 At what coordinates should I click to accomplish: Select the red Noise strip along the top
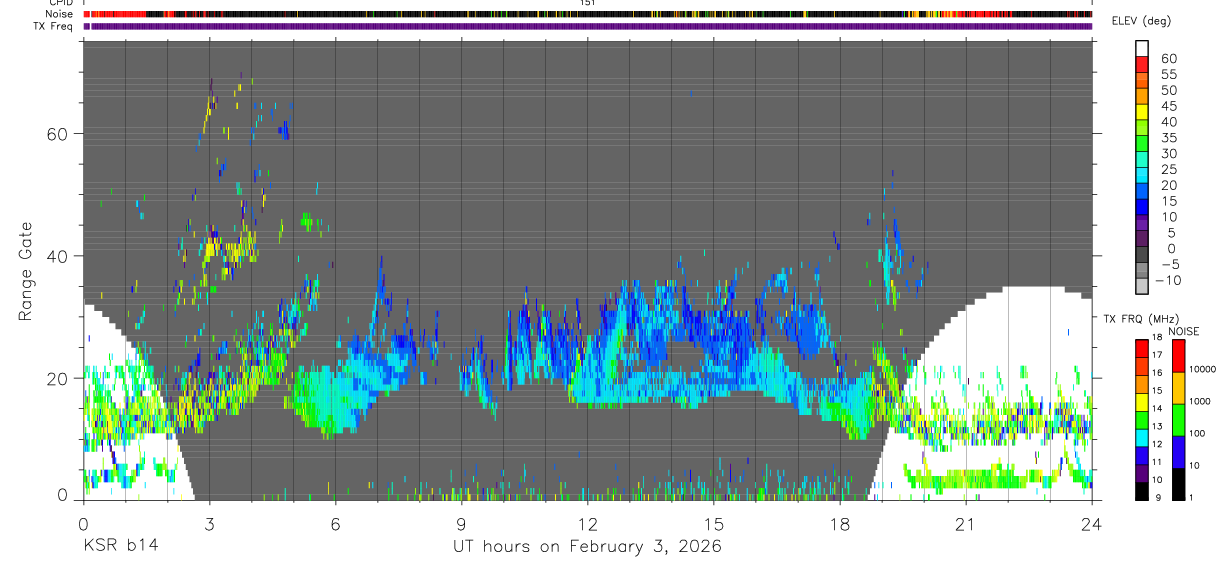coord(588,15)
